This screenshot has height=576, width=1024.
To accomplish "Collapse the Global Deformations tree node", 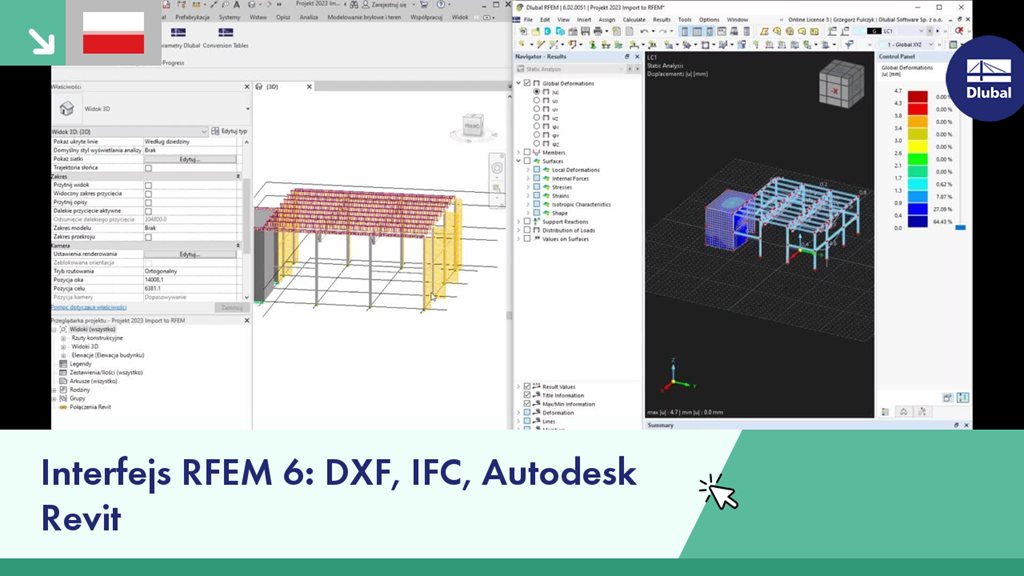I will [519, 83].
